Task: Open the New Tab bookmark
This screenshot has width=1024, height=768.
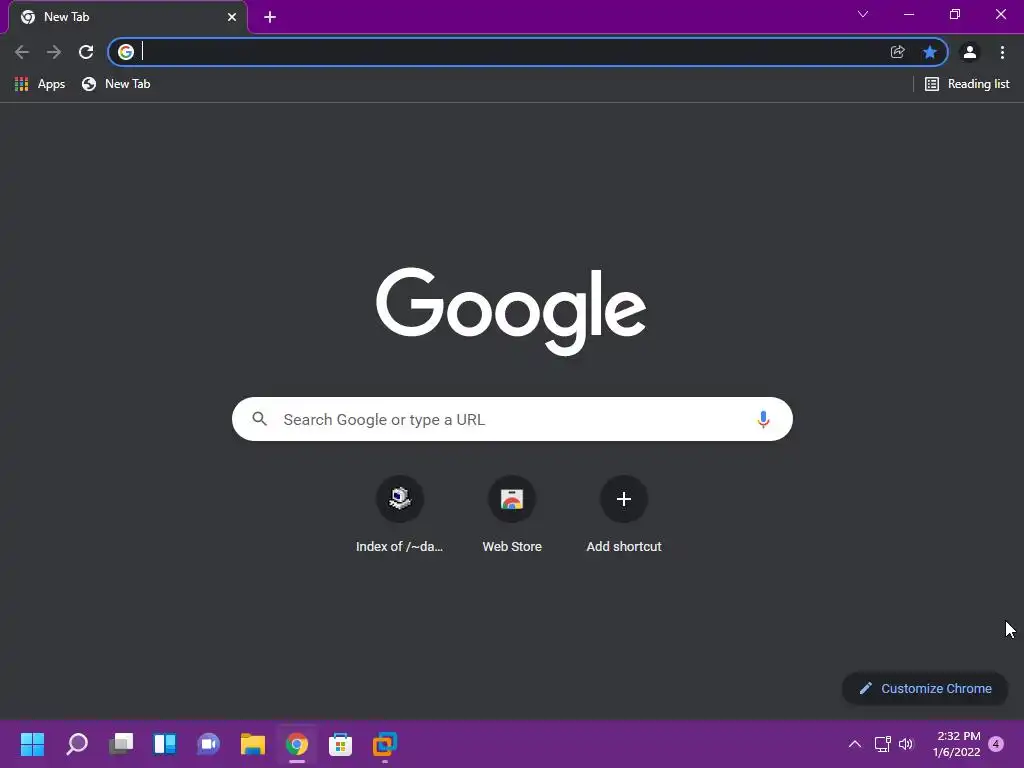Action: (x=116, y=84)
